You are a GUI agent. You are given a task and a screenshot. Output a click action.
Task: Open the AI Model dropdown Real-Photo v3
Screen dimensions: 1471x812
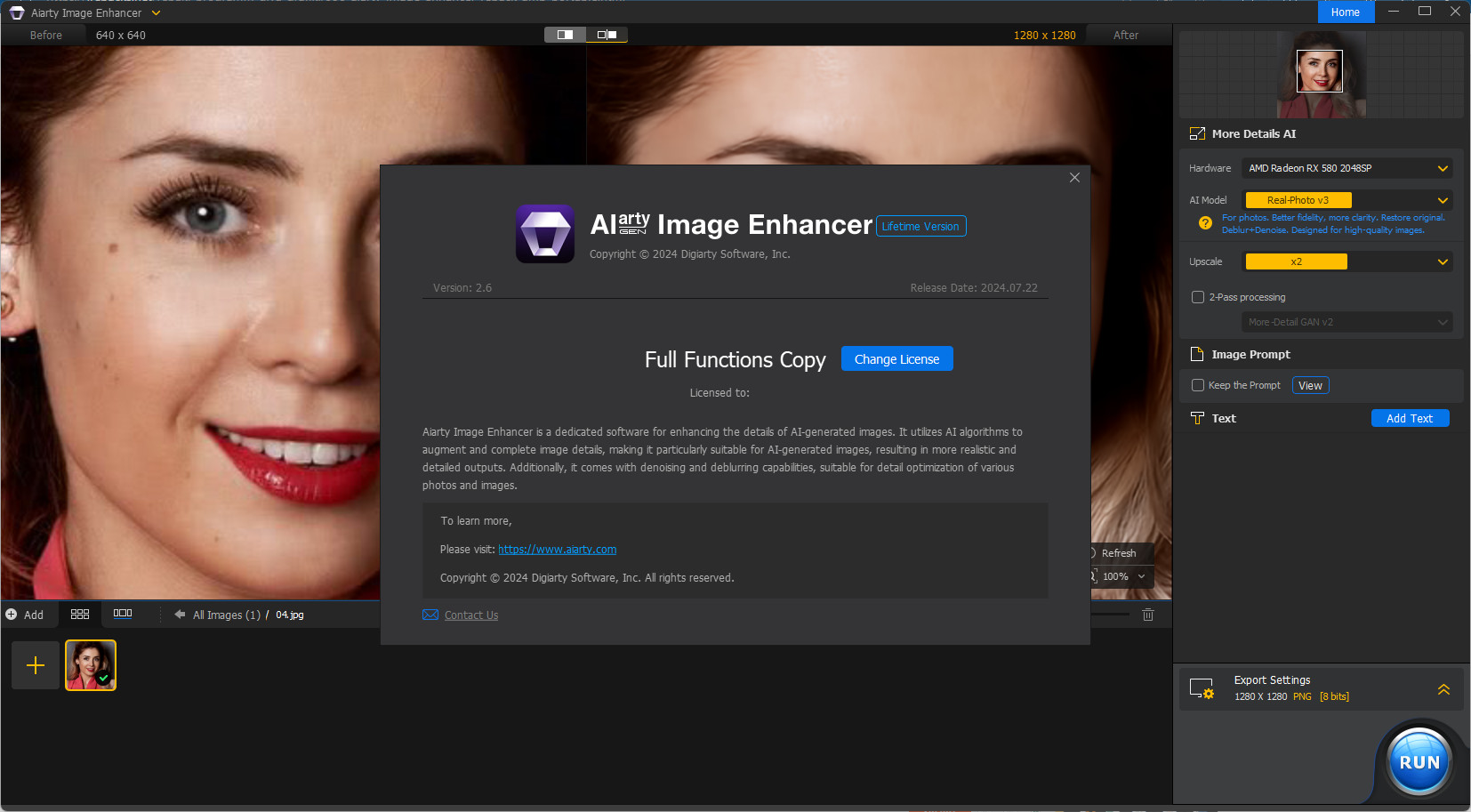point(1346,200)
